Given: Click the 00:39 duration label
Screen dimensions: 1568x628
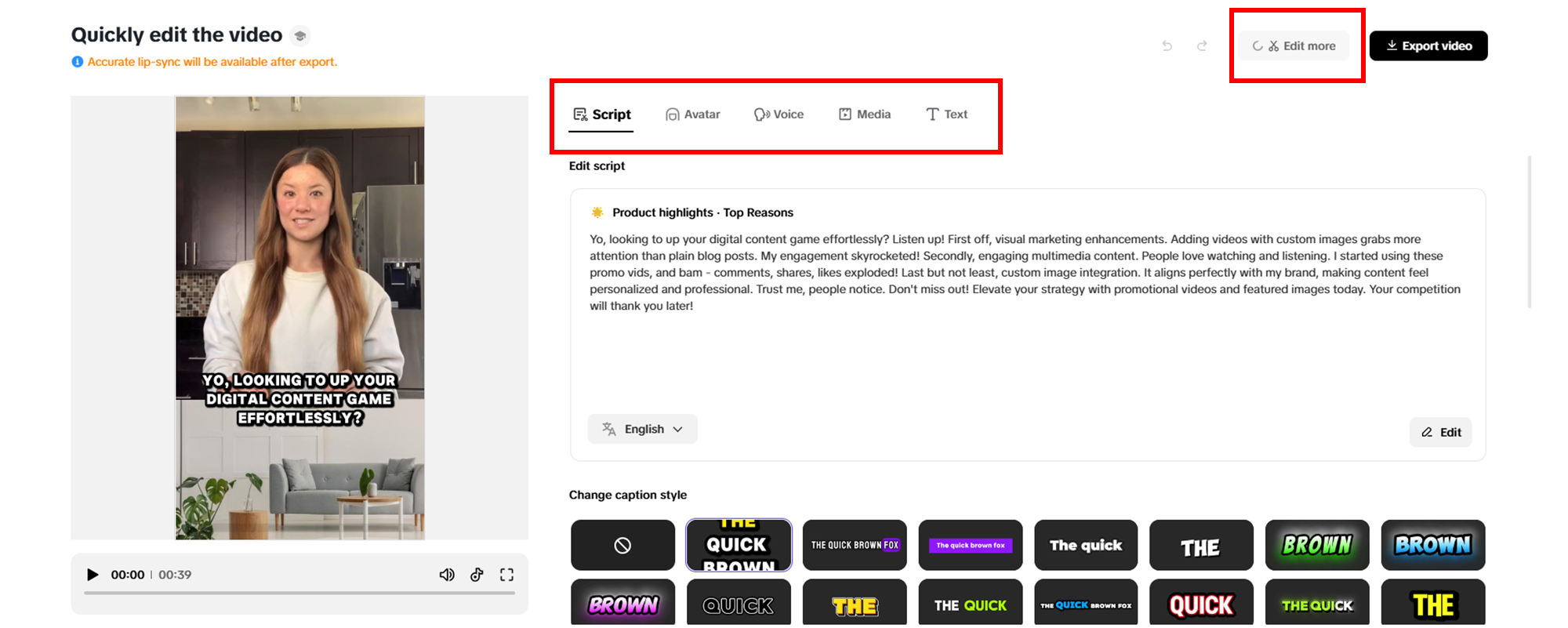Looking at the screenshot, I should [175, 575].
